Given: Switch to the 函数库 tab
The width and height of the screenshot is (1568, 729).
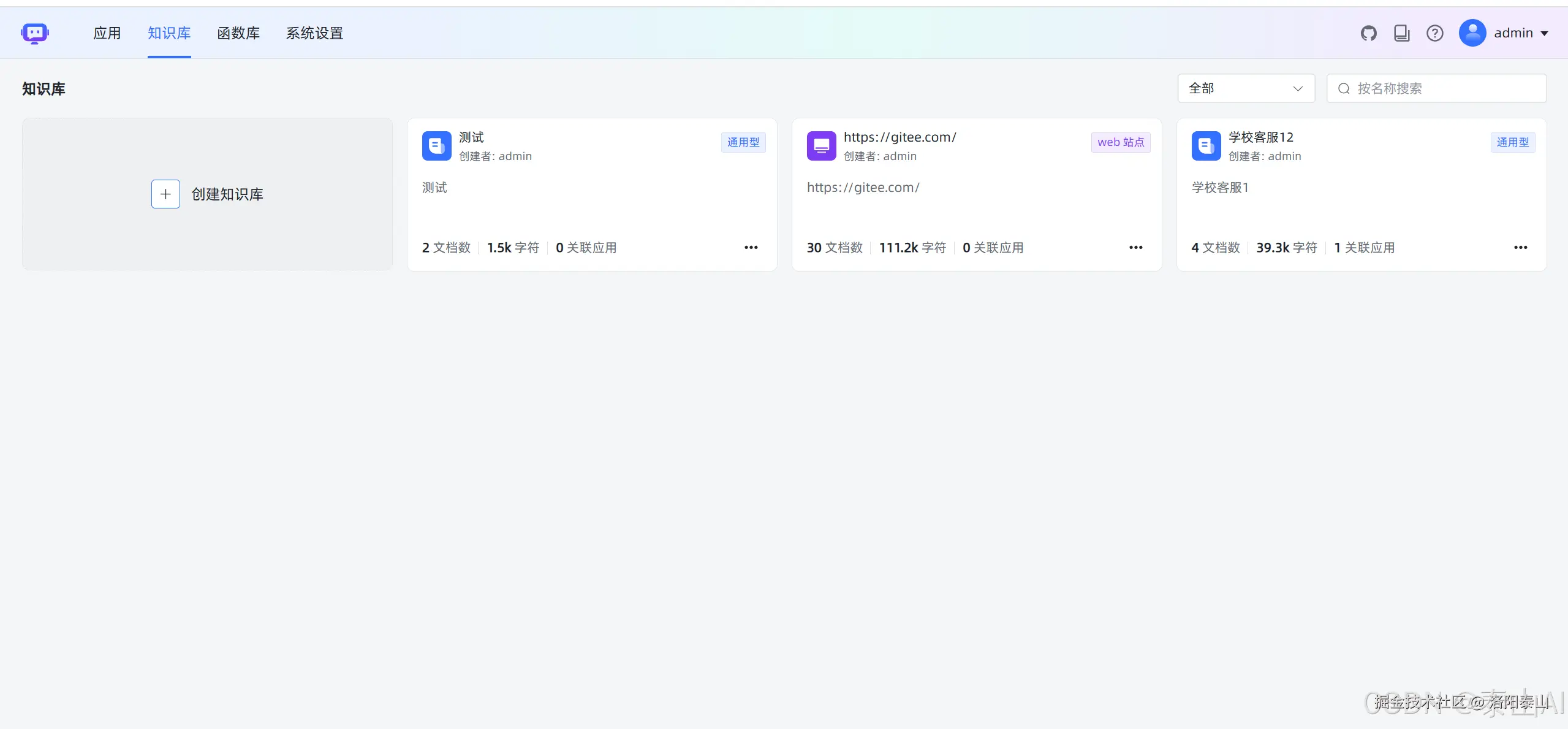Looking at the screenshot, I should (238, 33).
